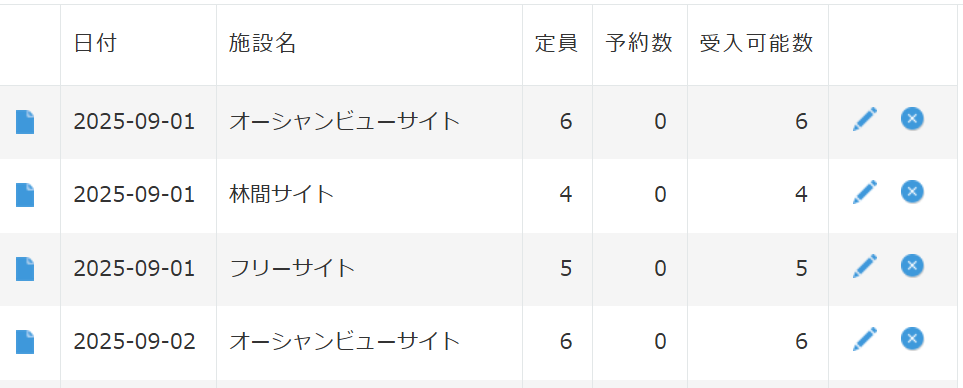Open document icon for フリーサイト row
This screenshot has width=963, height=388.
(25, 268)
